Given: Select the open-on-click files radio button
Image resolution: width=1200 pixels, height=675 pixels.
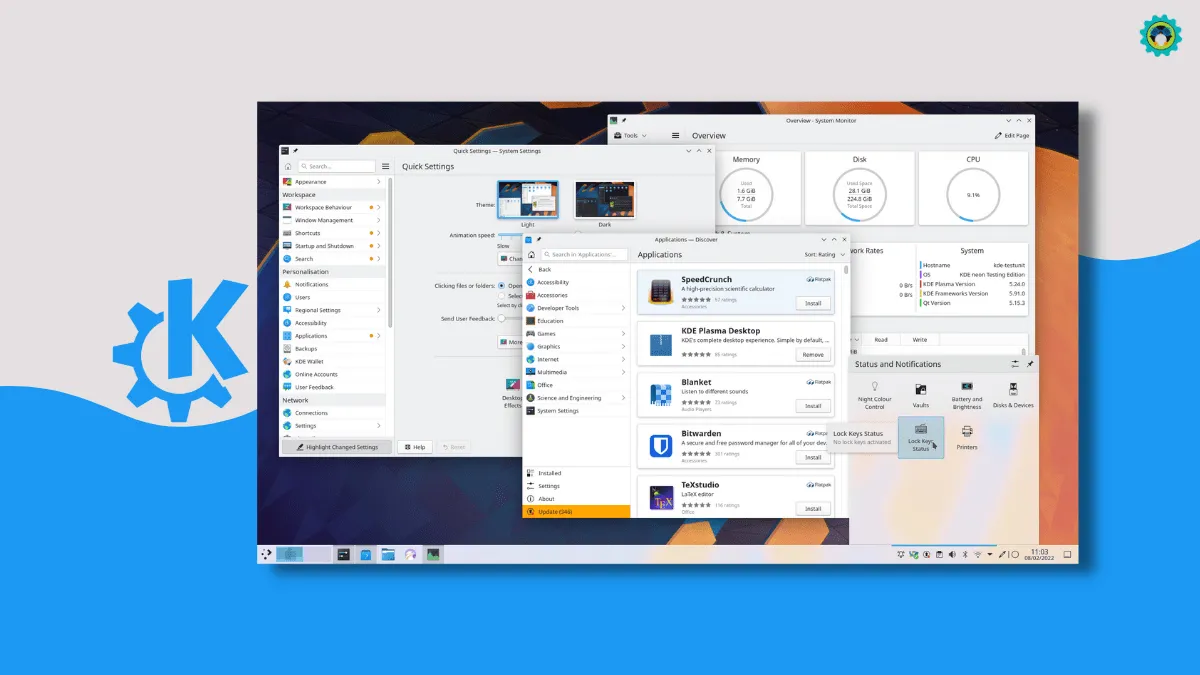Looking at the screenshot, I should click(501, 285).
